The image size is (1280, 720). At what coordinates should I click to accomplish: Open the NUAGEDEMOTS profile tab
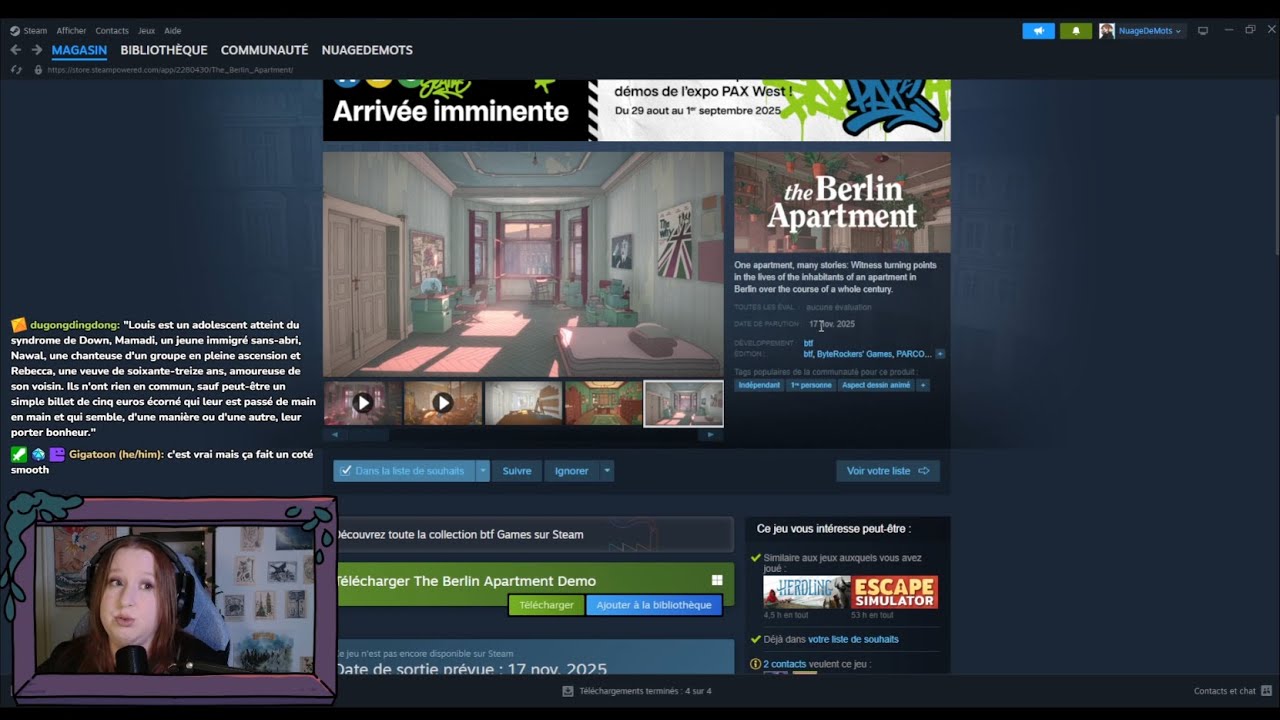(x=367, y=50)
